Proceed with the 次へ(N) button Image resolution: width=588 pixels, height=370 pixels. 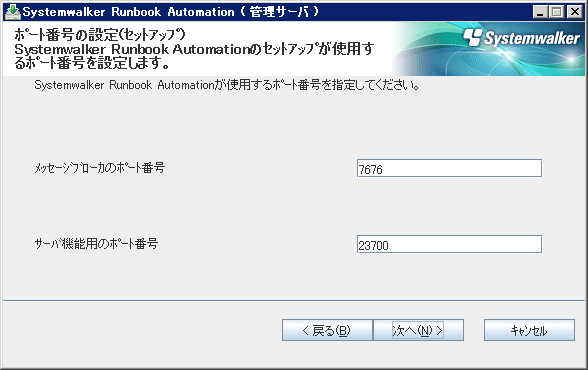pos(418,330)
